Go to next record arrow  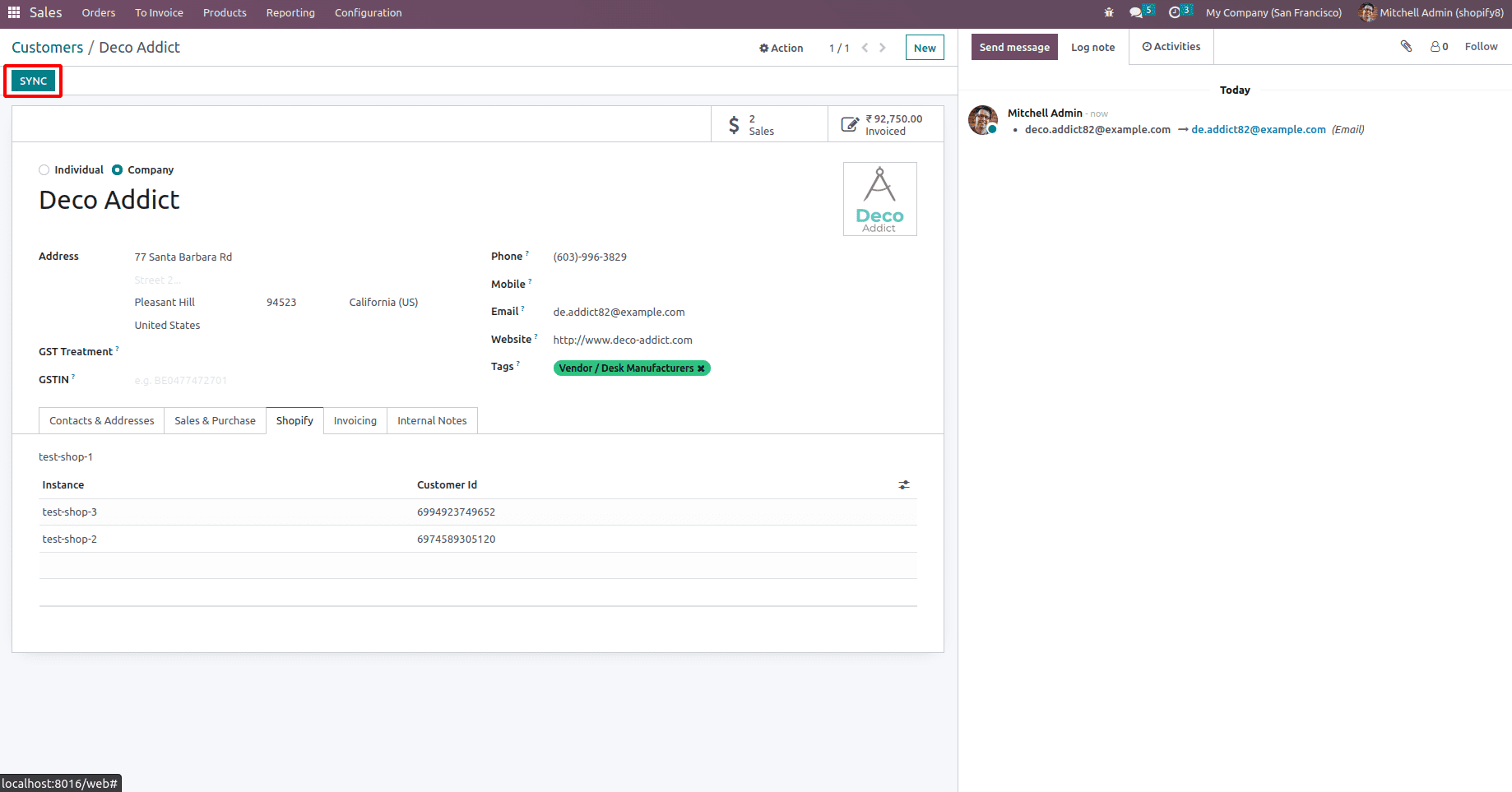click(883, 48)
